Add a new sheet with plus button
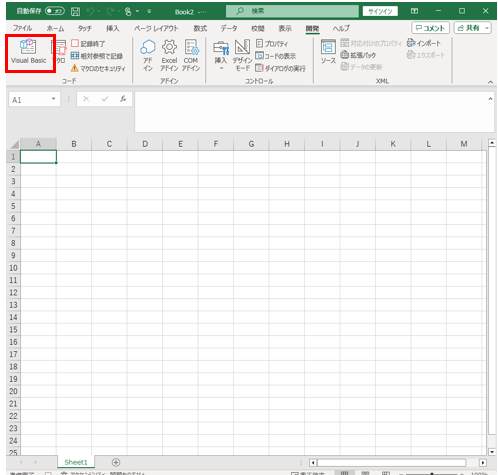The height and width of the screenshot is (475, 498). pos(116,462)
